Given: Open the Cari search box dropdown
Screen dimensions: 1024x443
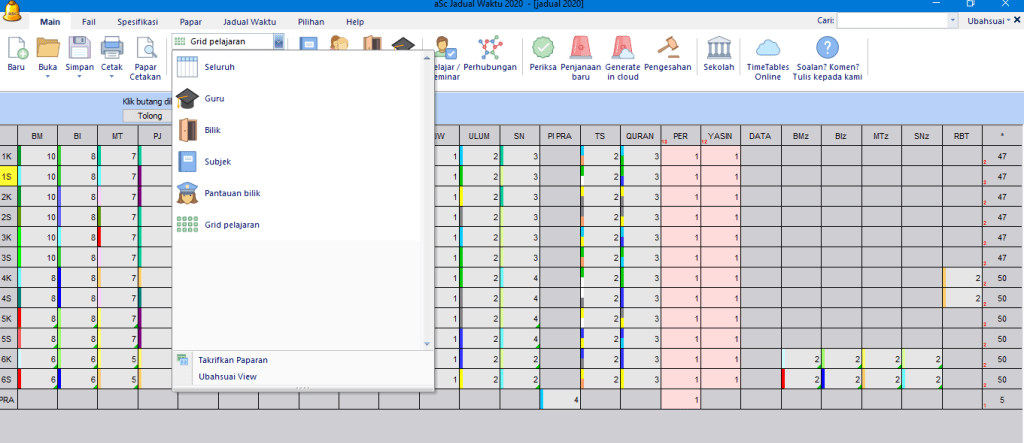Looking at the screenshot, I should click(952, 21).
